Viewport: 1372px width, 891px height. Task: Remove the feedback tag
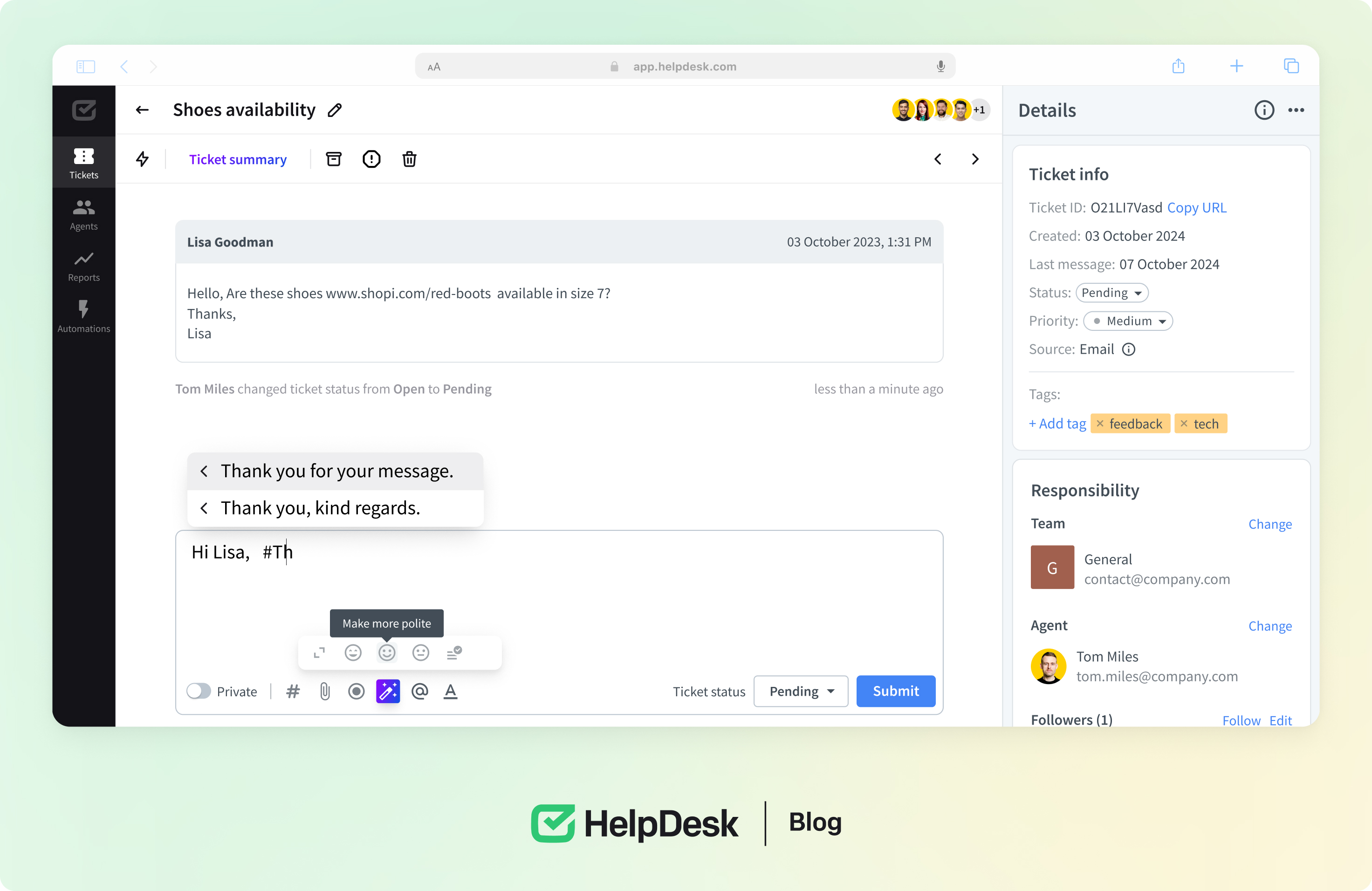[x=1100, y=424]
